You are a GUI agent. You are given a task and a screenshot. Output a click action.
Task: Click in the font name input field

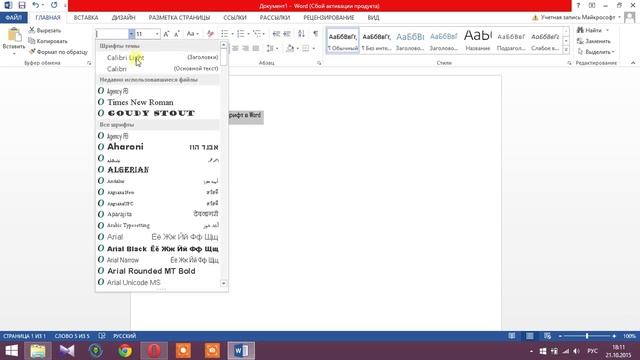(112, 34)
